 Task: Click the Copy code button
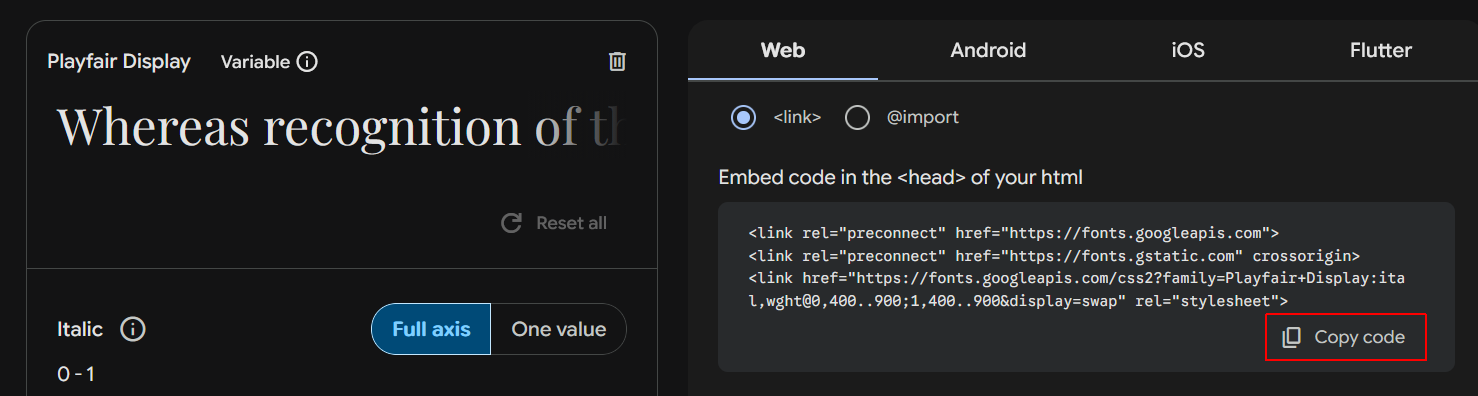tap(1345, 337)
